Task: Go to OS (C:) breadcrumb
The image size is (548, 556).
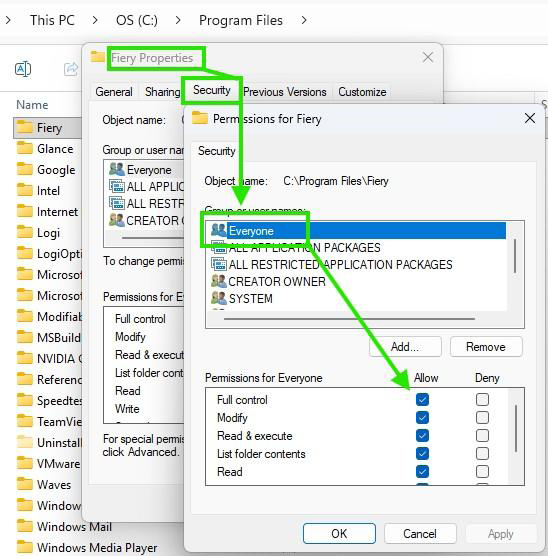Action: (x=137, y=20)
